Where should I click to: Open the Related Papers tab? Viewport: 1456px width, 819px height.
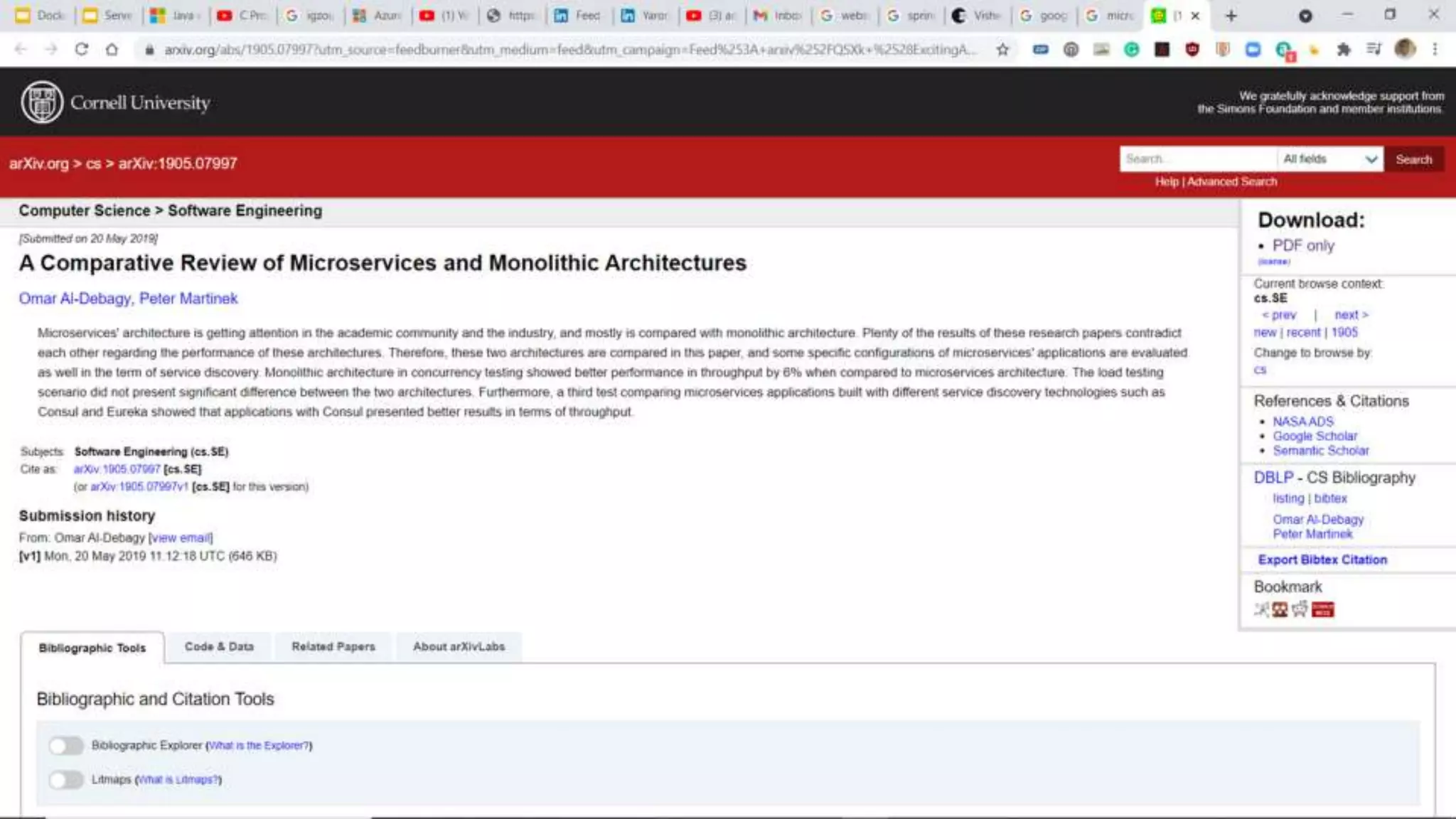pyautogui.click(x=333, y=647)
